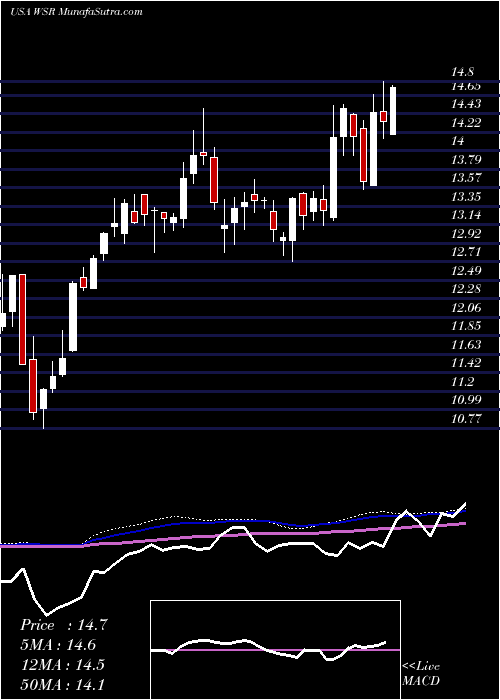The width and height of the screenshot is (500, 700).
Task: Click the 14.8 price axis label
Action: tap(462, 72)
